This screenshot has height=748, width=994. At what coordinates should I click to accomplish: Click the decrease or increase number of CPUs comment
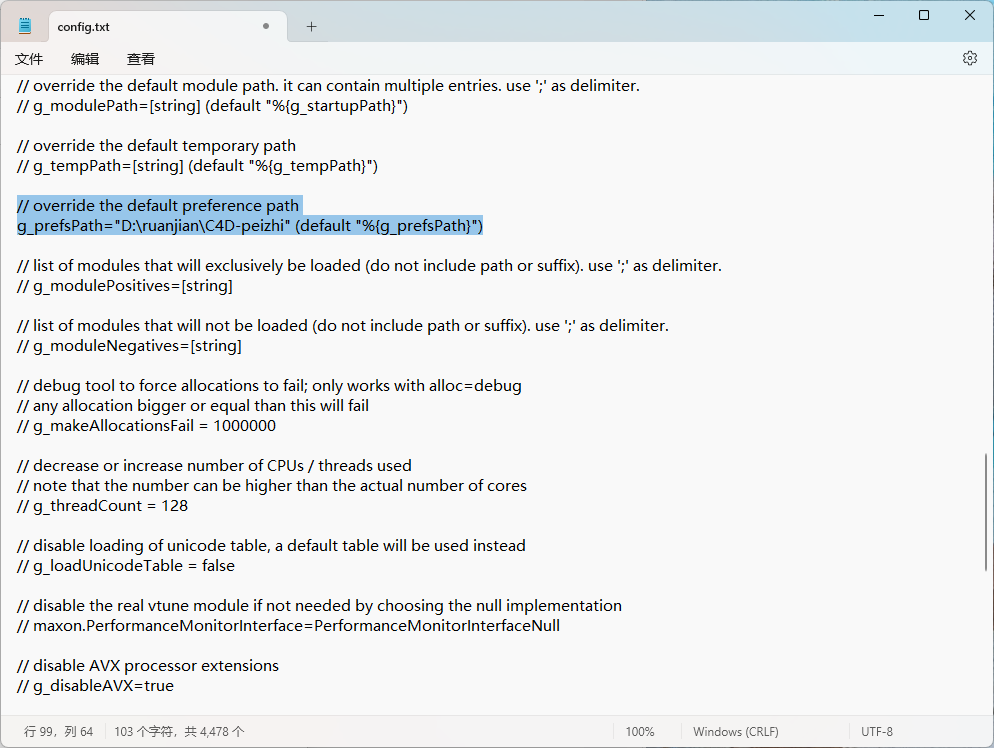(214, 466)
